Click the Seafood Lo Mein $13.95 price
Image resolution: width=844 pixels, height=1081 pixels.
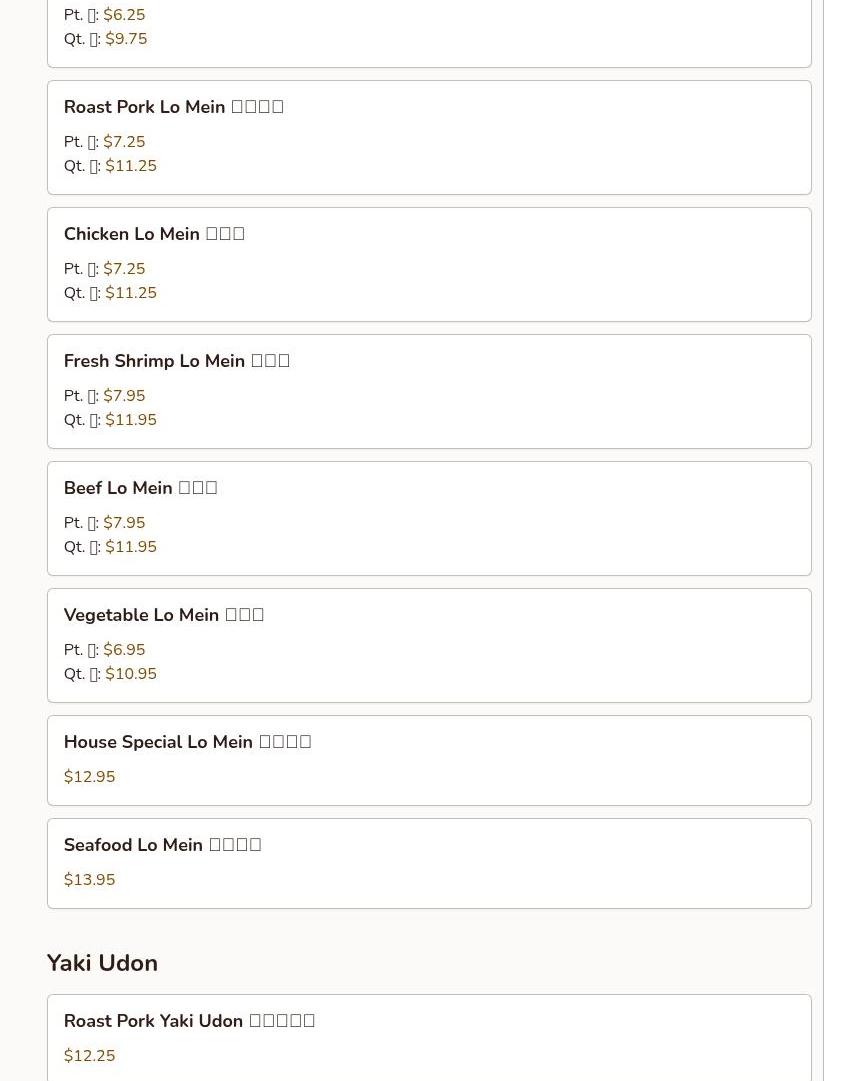pos(89,880)
